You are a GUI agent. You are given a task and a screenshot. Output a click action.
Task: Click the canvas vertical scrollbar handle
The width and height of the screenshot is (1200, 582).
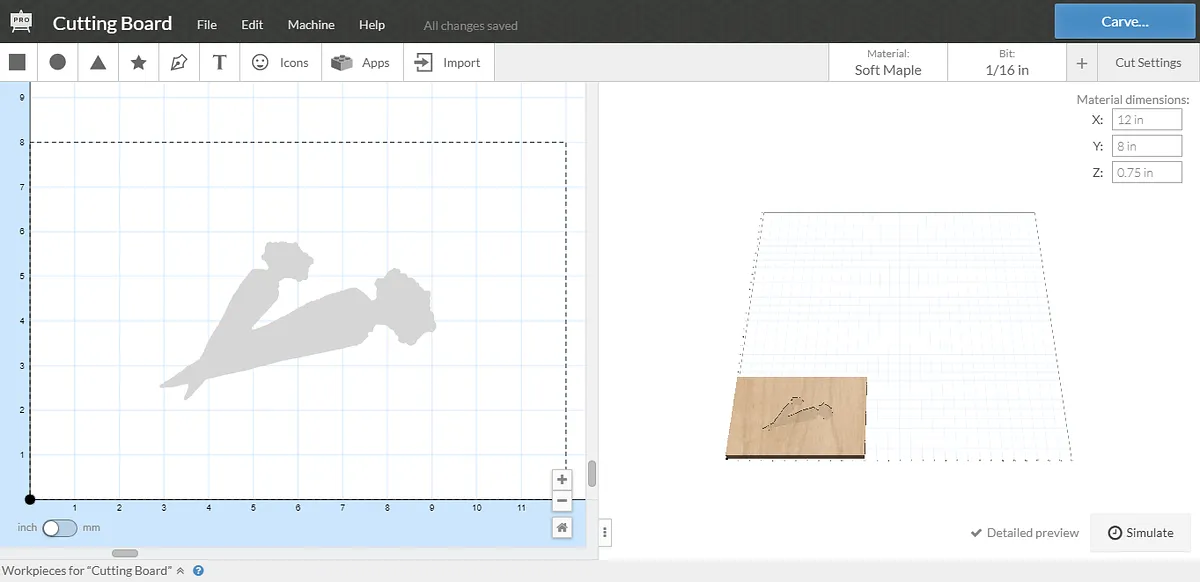(x=592, y=473)
